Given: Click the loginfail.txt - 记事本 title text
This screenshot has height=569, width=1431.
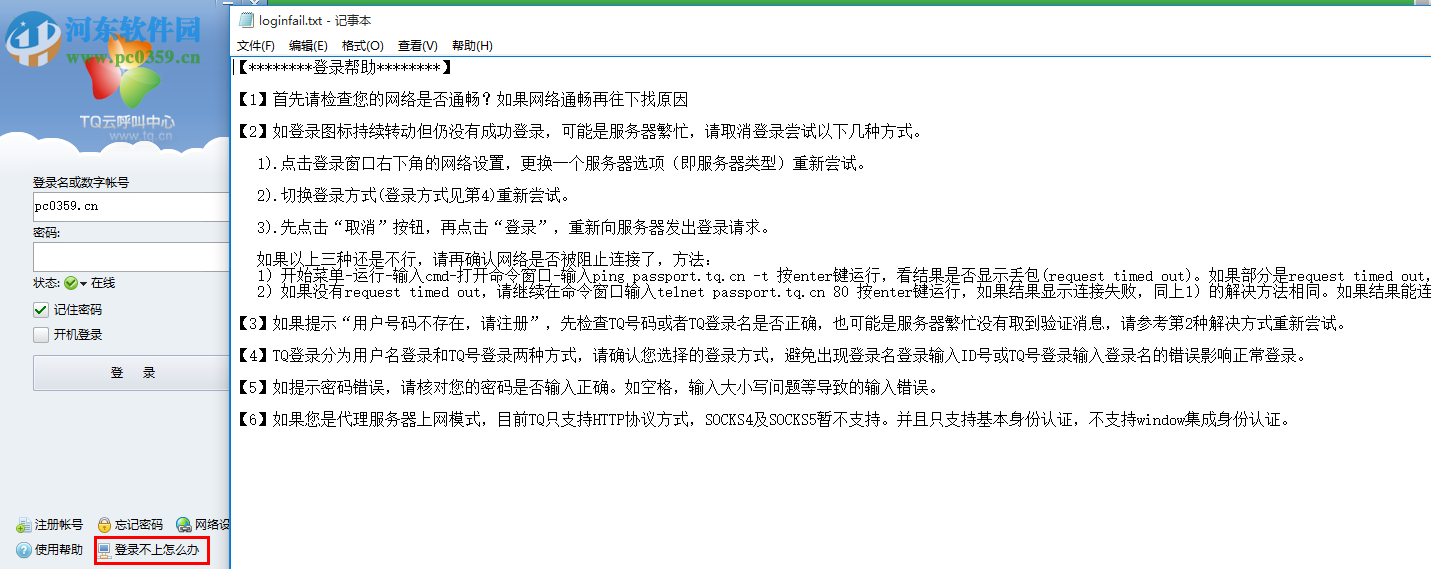Looking at the screenshot, I should 315,21.
